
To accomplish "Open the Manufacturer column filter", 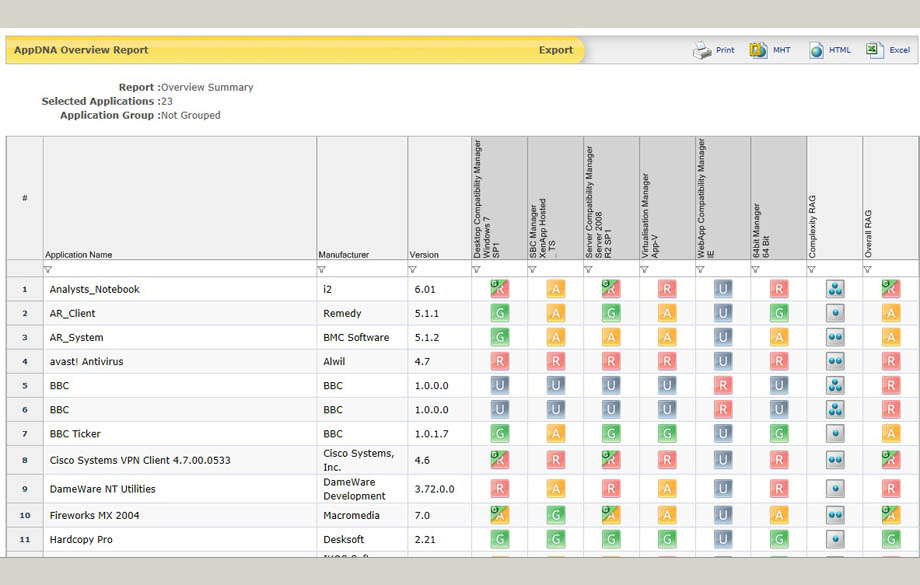I will pyautogui.click(x=322, y=269).
